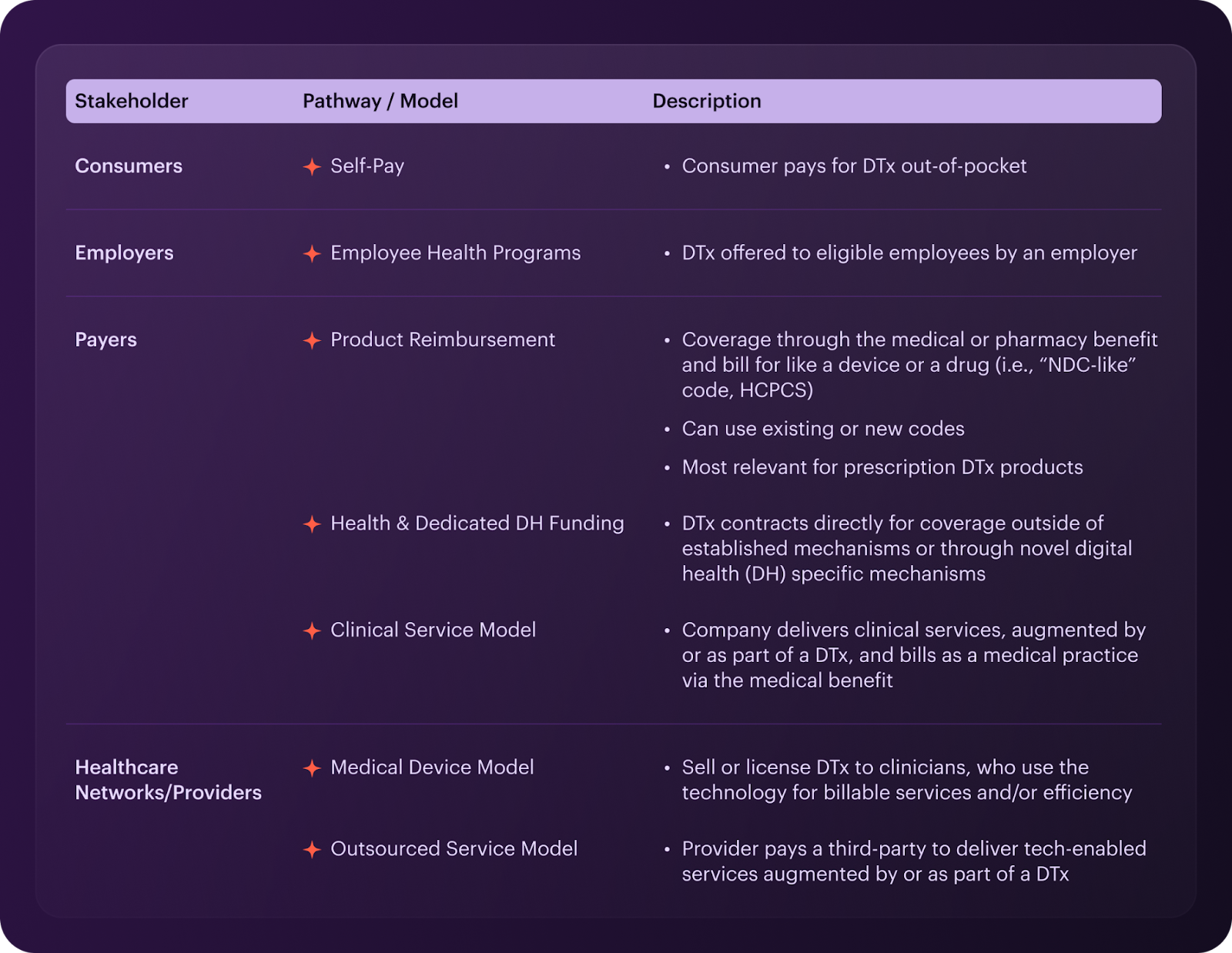Click the star icon beside Outsourced Service Model

312,850
